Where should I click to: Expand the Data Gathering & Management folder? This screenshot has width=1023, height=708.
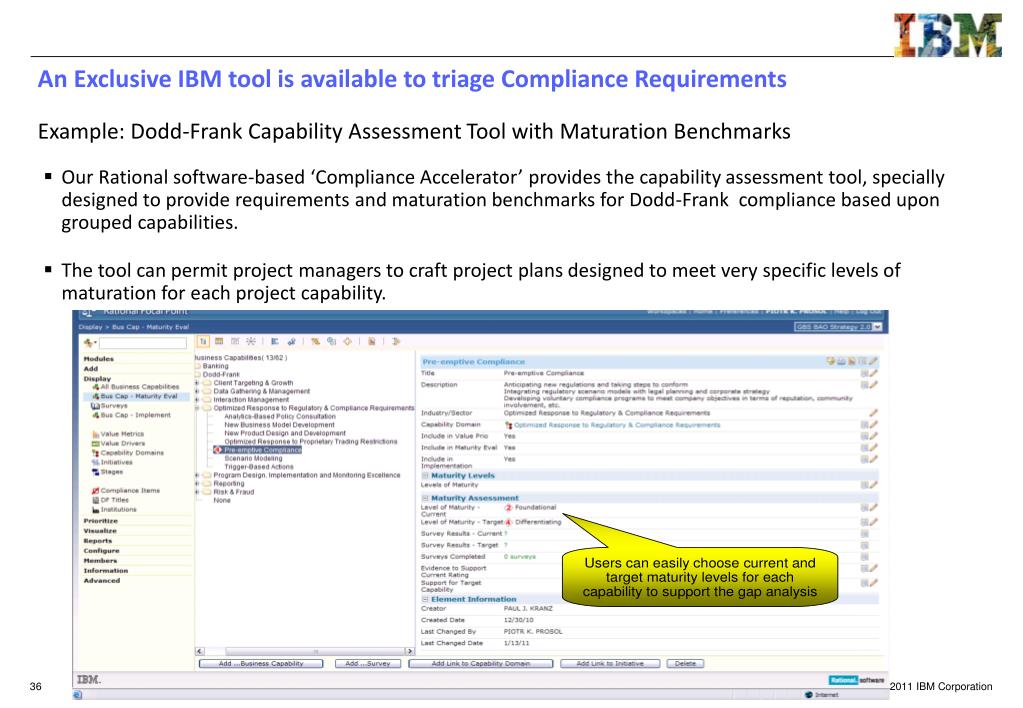[x=197, y=392]
